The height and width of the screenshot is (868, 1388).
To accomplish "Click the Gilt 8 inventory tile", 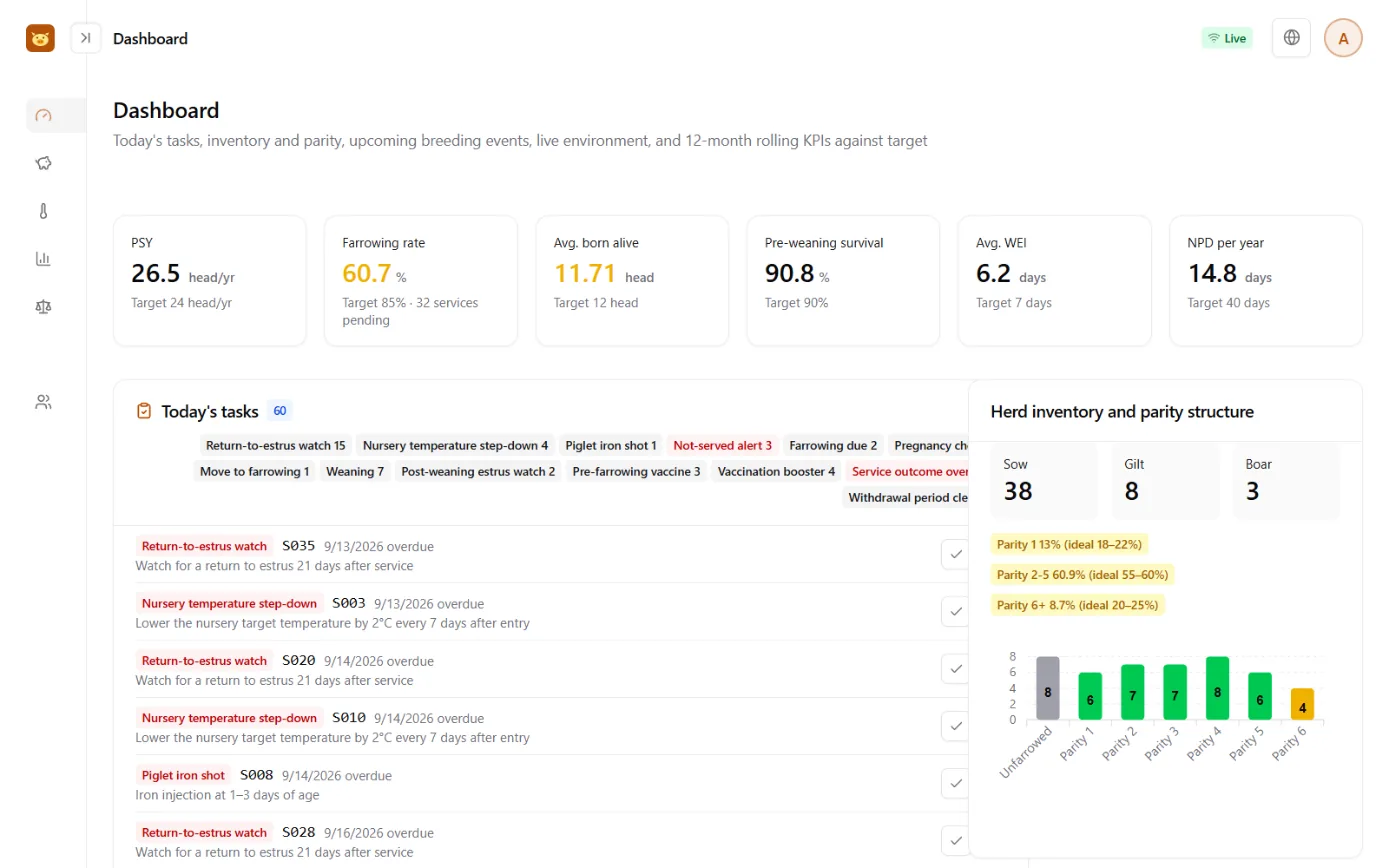I will (1165, 481).
